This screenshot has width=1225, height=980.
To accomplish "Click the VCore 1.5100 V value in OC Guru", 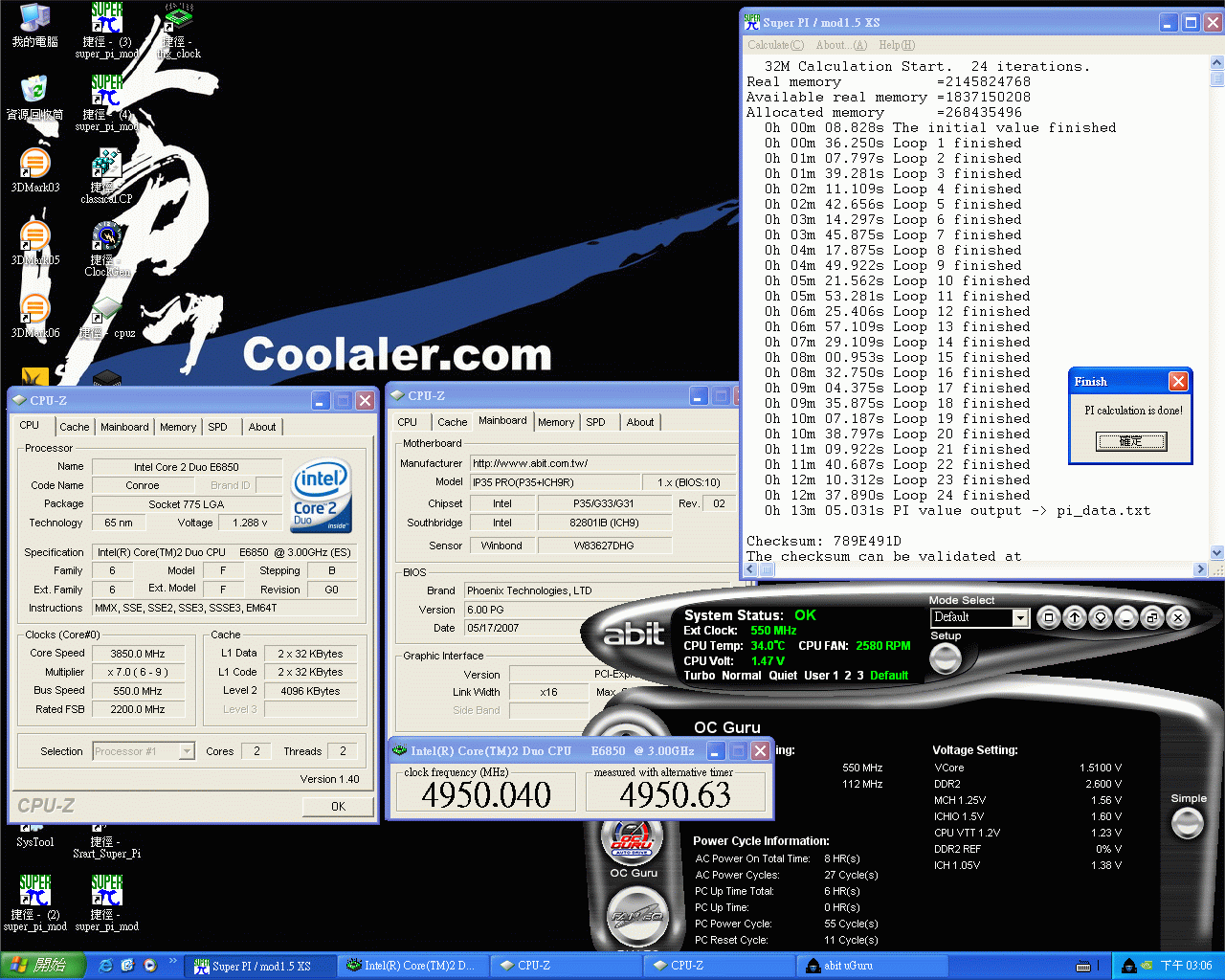I will [x=1101, y=768].
